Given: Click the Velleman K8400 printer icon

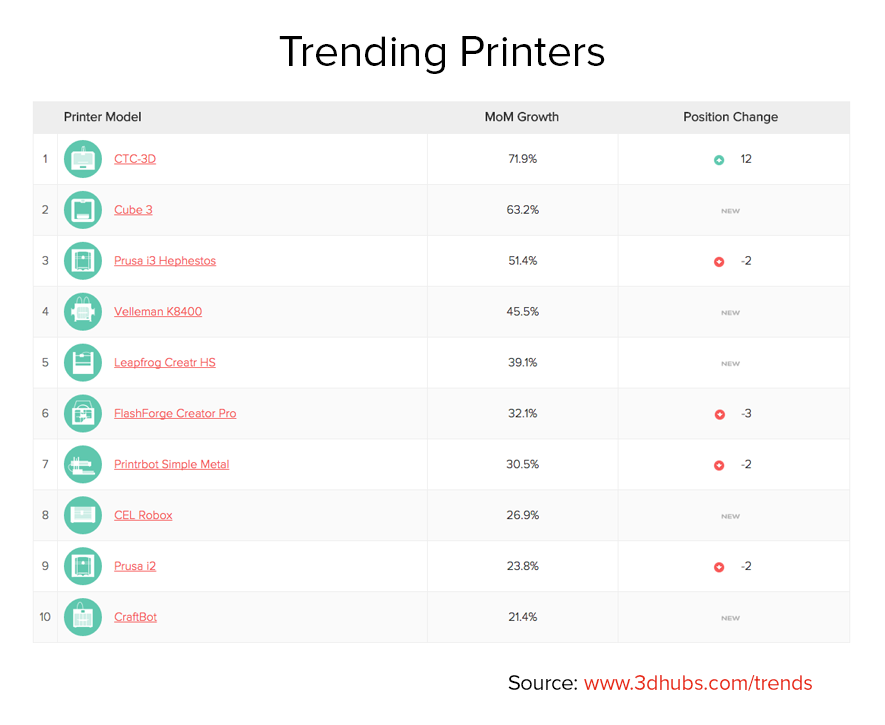Looking at the screenshot, I should coord(83,312).
